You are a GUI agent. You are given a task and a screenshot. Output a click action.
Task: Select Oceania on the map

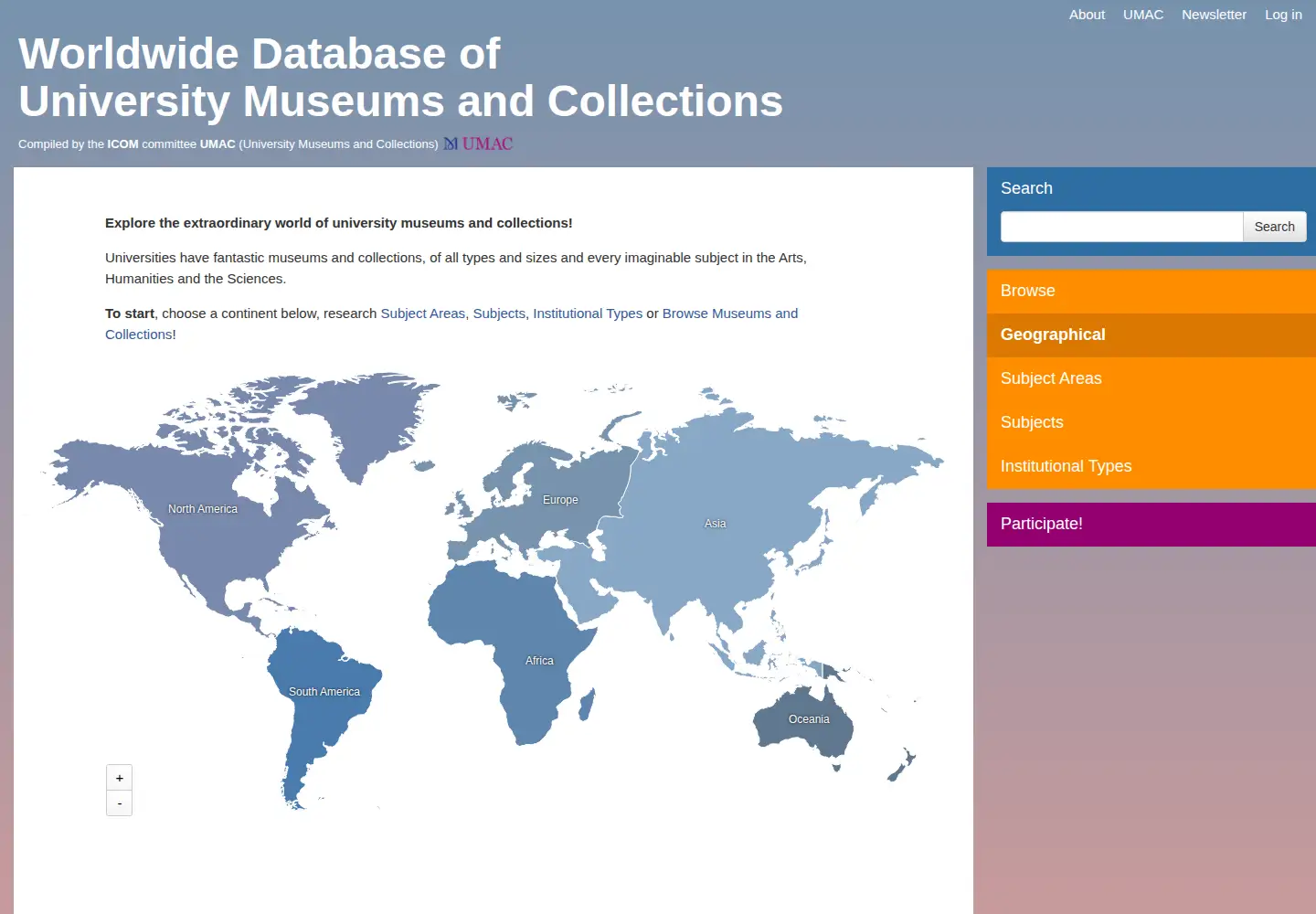[810, 719]
